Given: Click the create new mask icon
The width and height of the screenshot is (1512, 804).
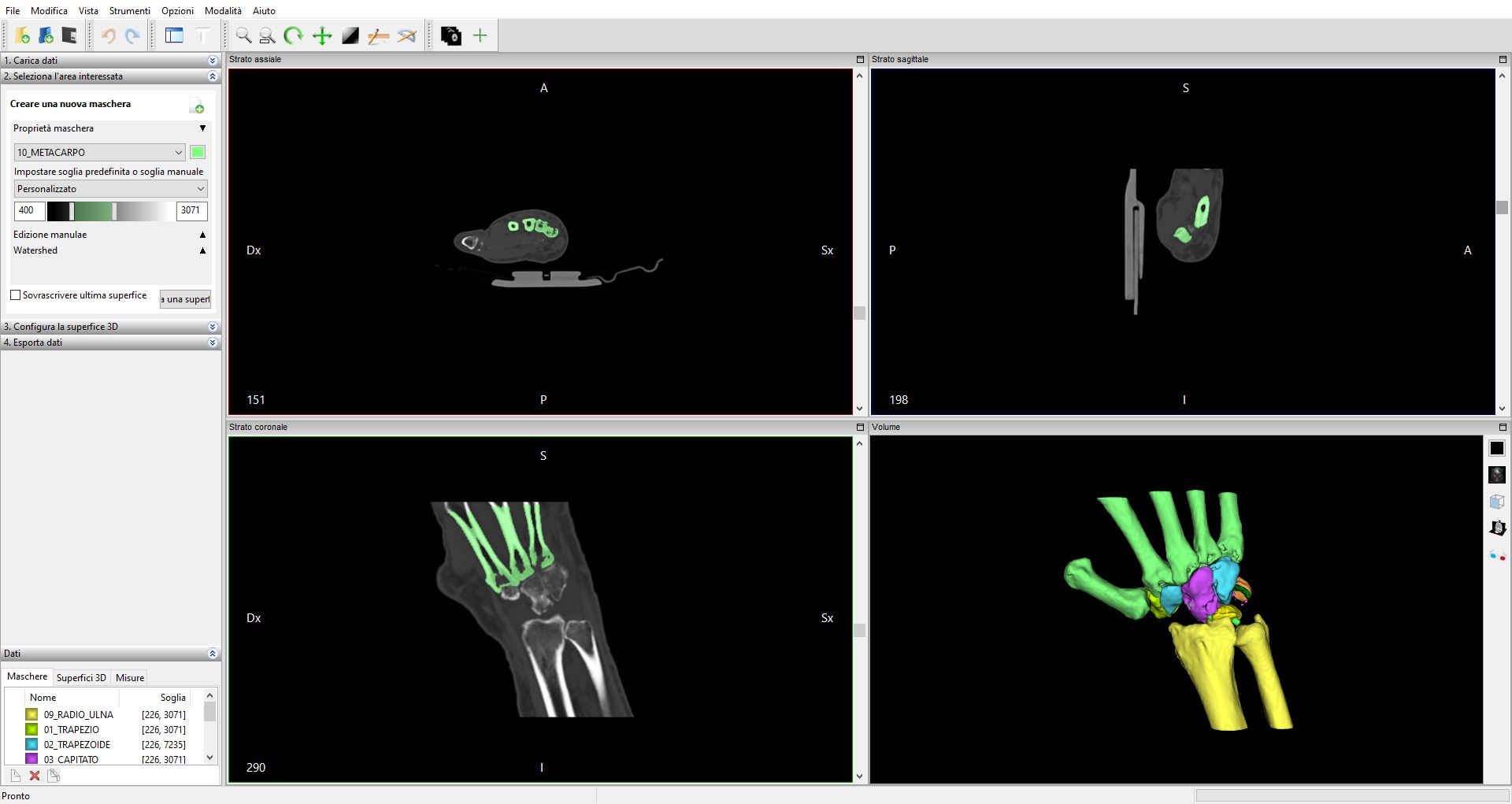Looking at the screenshot, I should pos(197,106).
